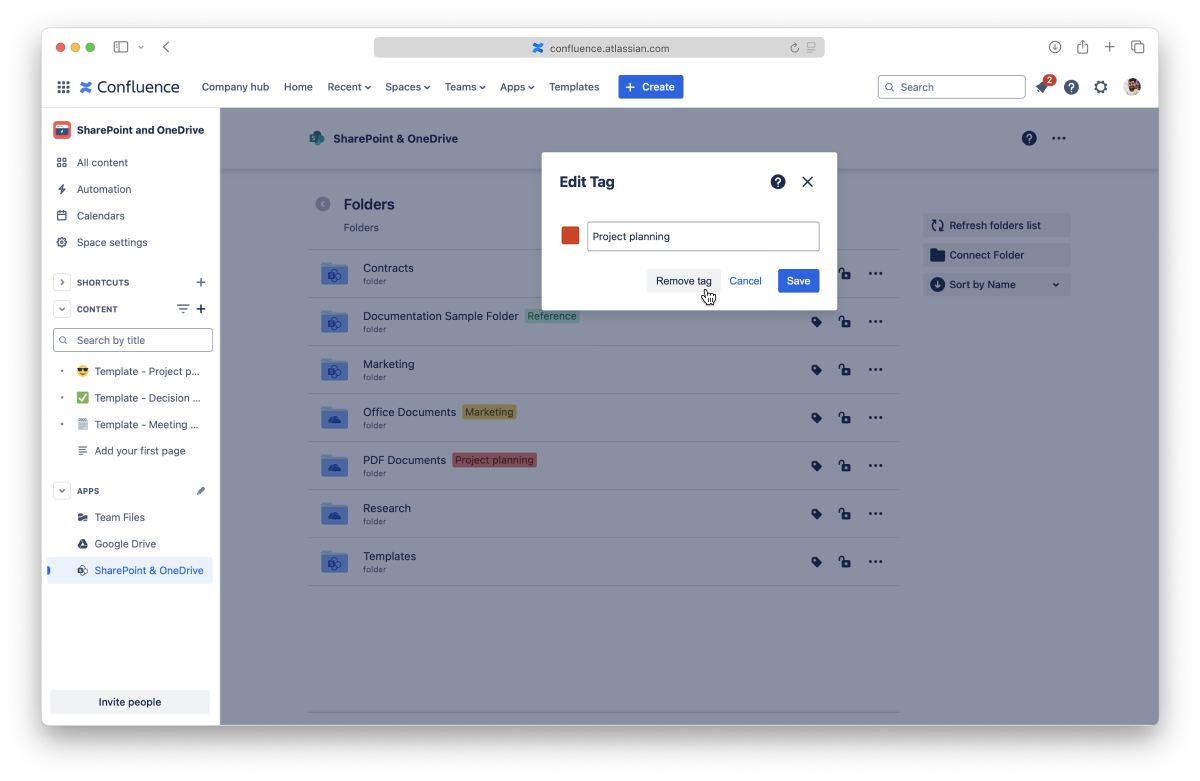Click the tag name input field
1200x781 pixels.
tap(702, 236)
